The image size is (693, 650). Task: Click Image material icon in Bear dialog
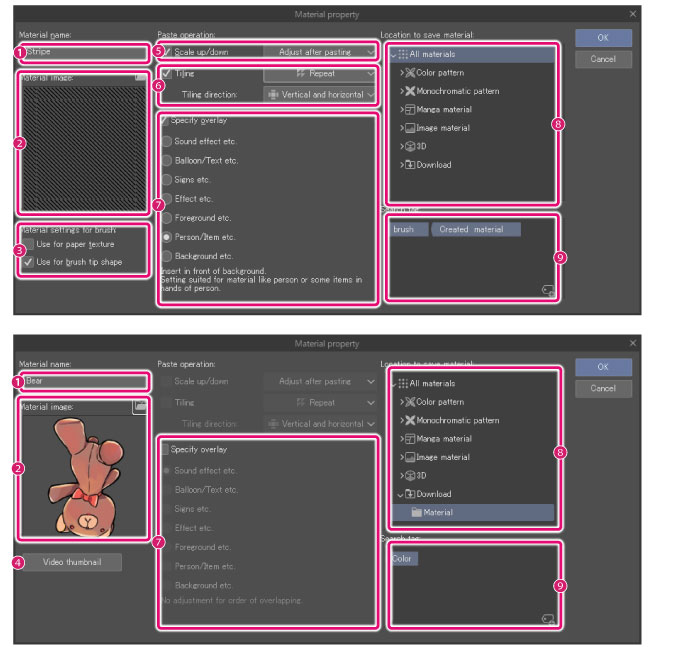[x=410, y=457]
